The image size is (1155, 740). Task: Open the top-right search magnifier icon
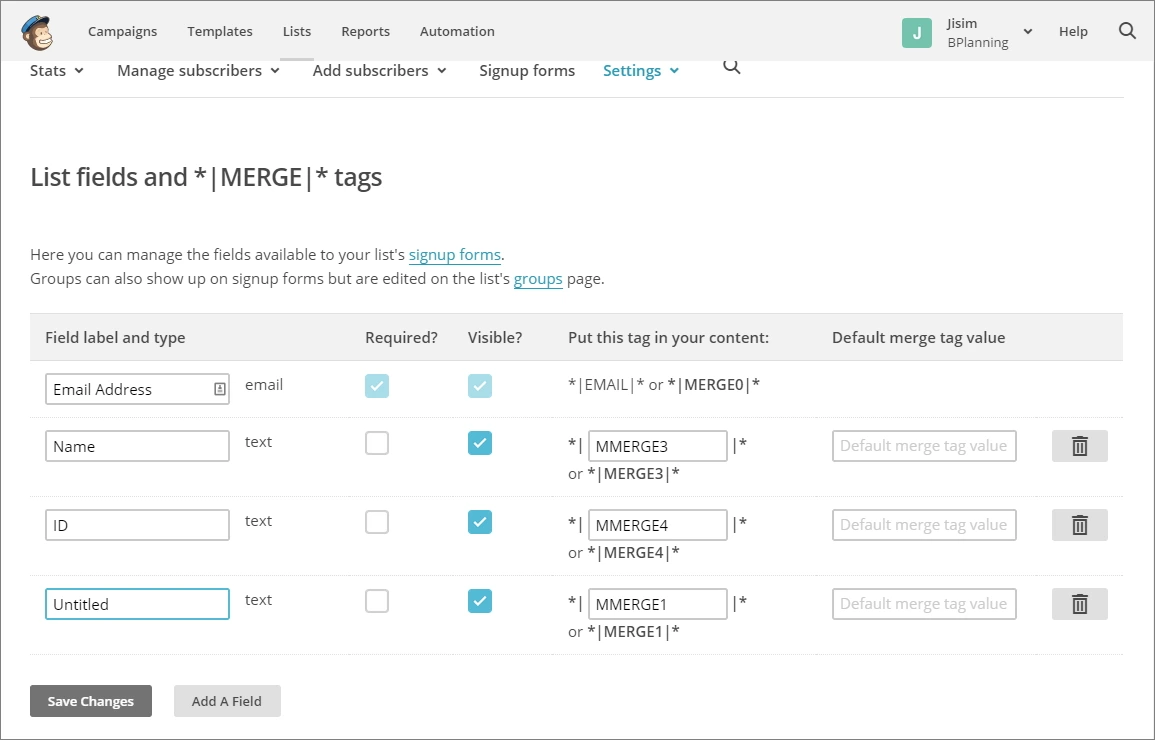coord(1127,31)
